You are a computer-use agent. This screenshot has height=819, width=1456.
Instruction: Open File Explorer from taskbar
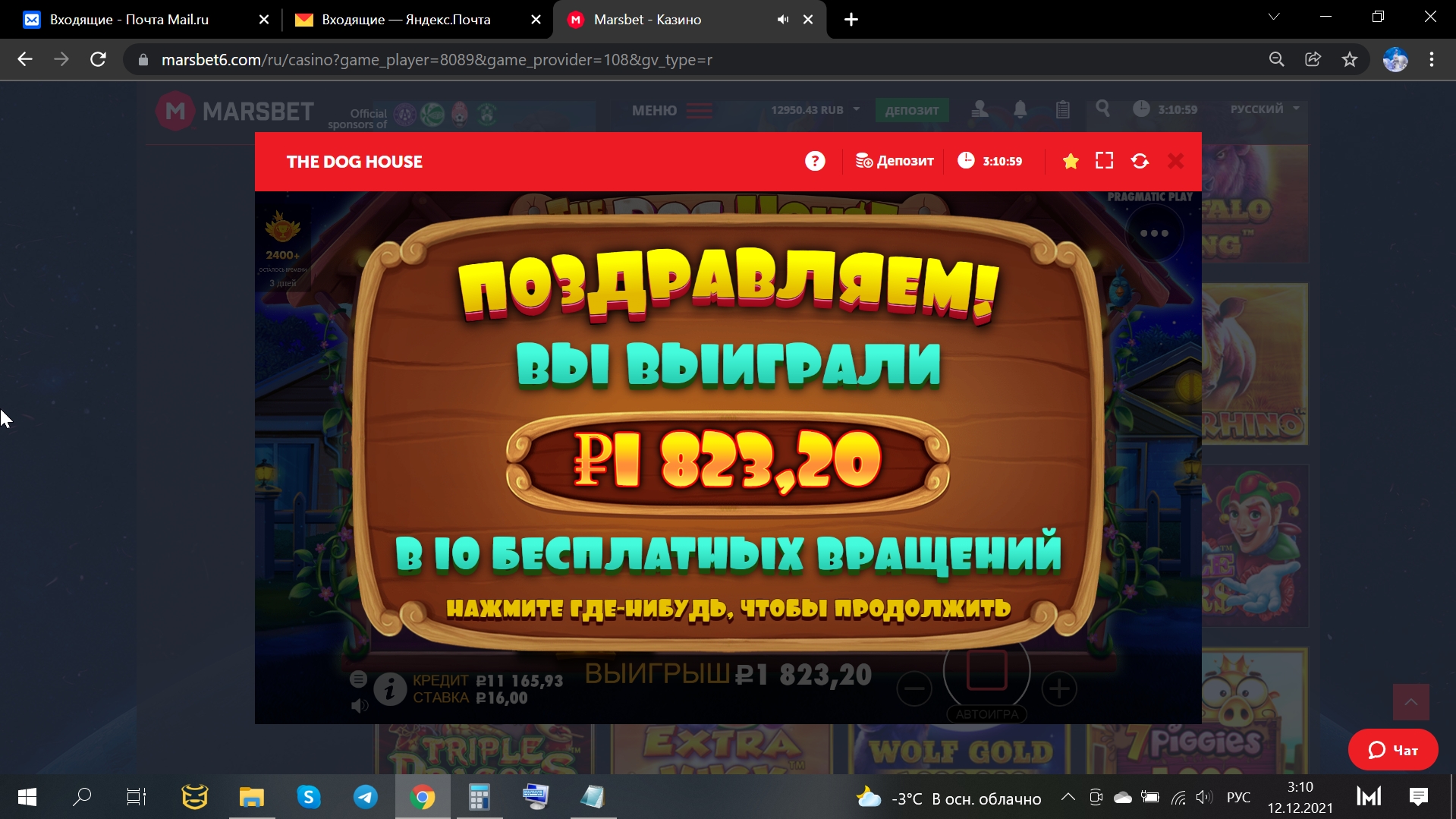click(x=252, y=797)
